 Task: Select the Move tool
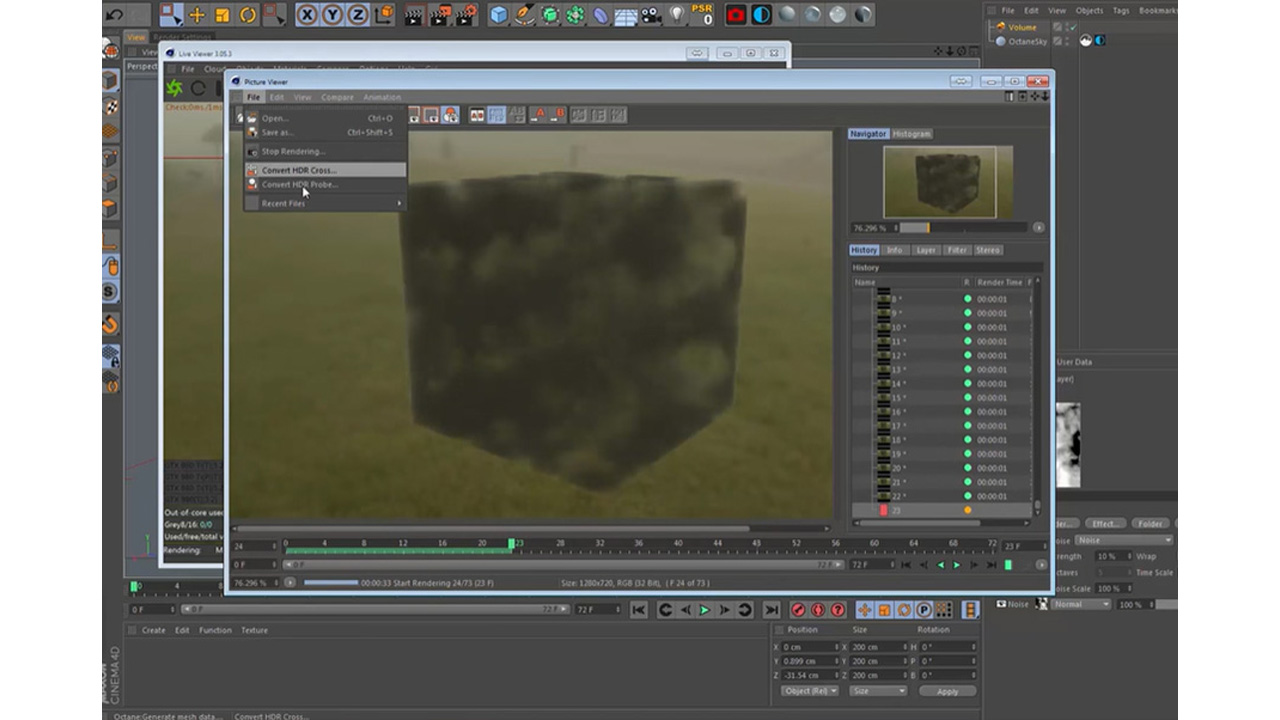197,15
